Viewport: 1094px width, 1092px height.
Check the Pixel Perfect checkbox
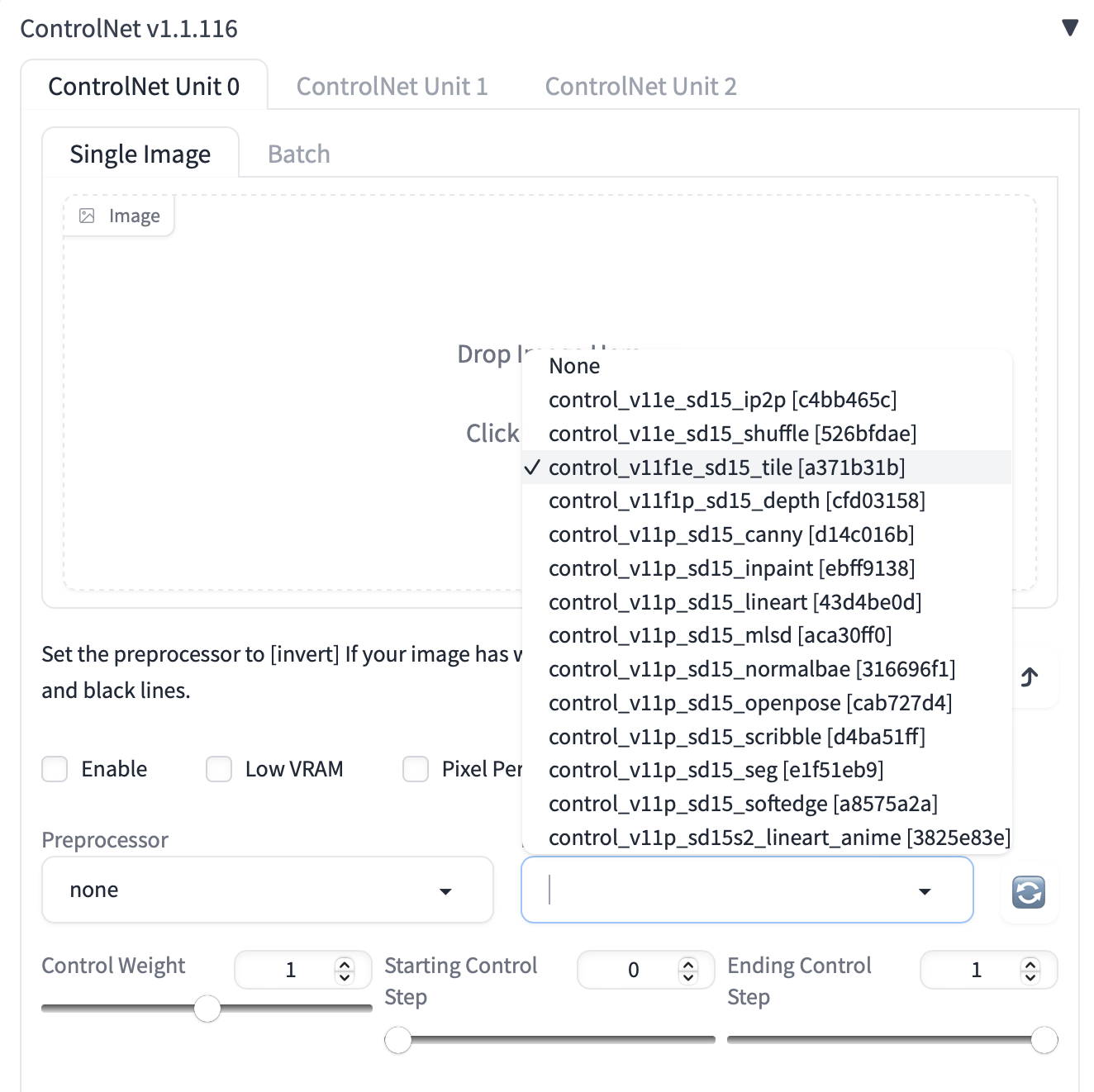[416, 769]
